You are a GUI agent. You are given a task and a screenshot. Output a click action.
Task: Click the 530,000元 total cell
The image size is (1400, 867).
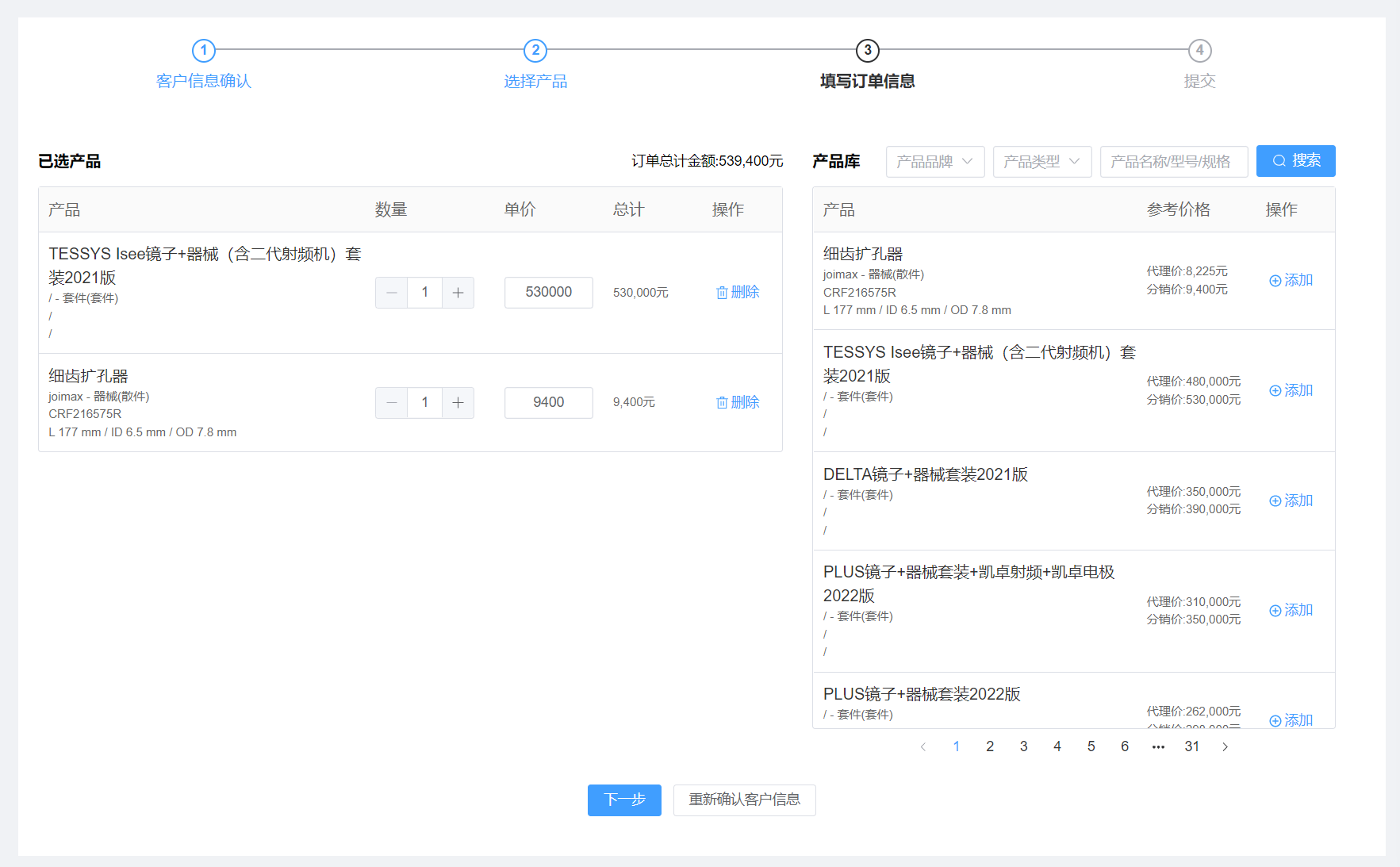[x=641, y=293]
